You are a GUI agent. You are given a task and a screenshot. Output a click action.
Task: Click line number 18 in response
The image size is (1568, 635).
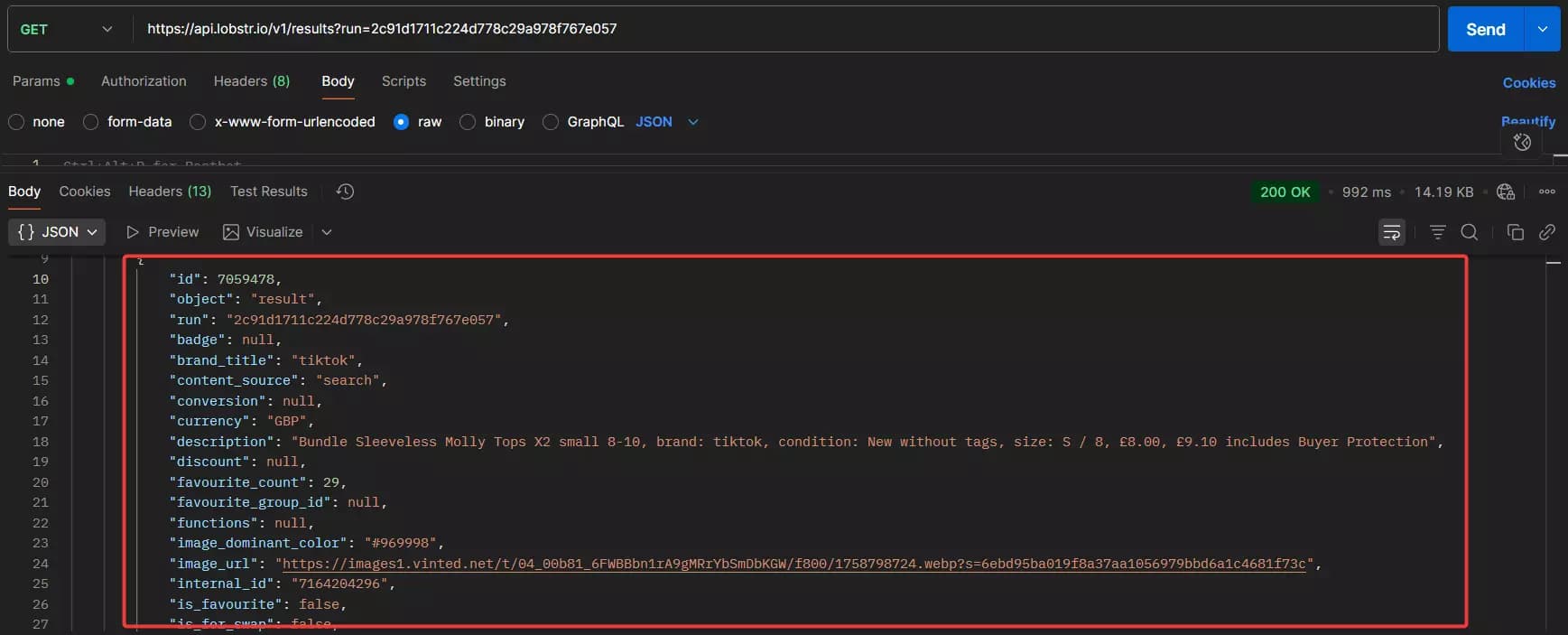click(x=41, y=442)
